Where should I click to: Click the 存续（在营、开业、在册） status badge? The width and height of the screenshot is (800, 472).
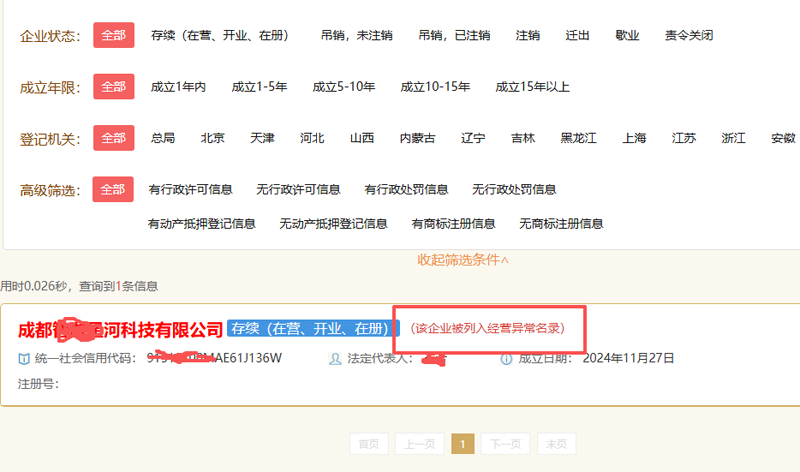coord(312,328)
